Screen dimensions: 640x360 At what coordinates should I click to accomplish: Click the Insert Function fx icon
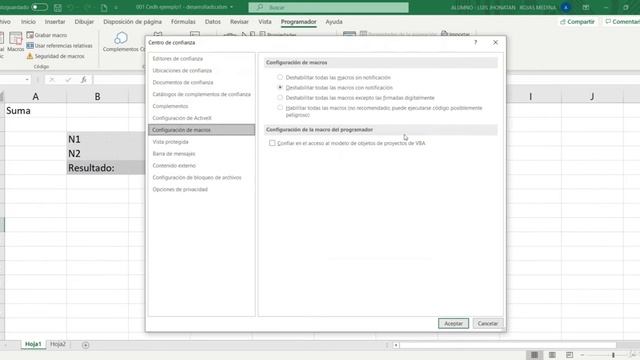[84, 80]
